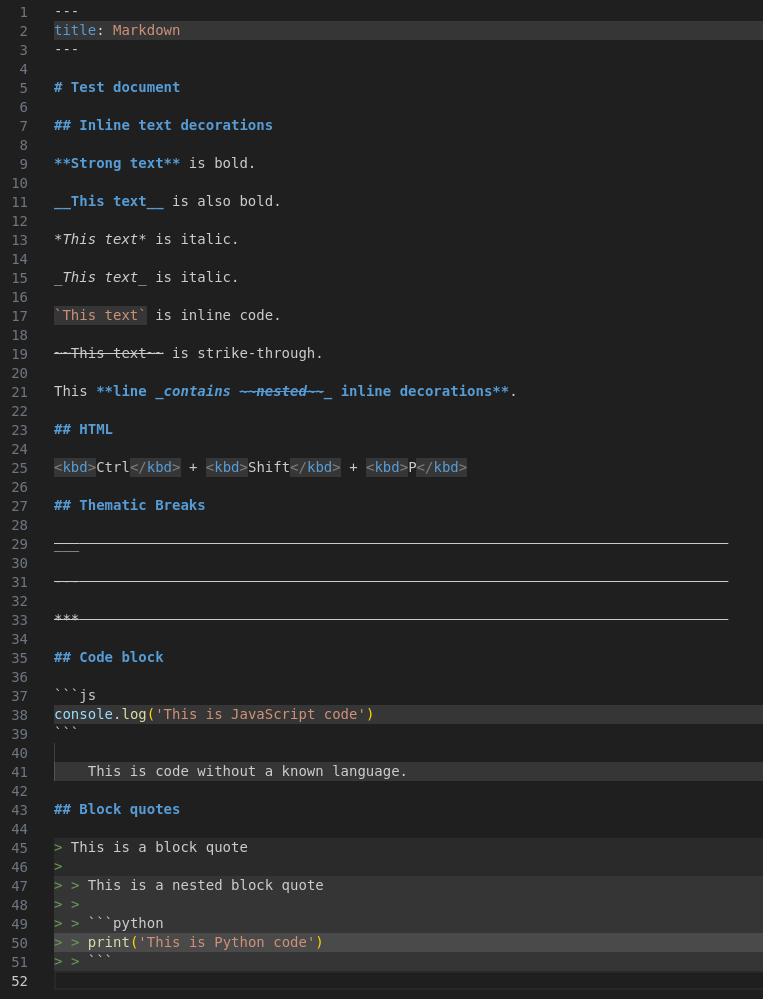Click the struck-through word "~~nested~~"
The width and height of the screenshot is (763, 999).
coord(282,391)
